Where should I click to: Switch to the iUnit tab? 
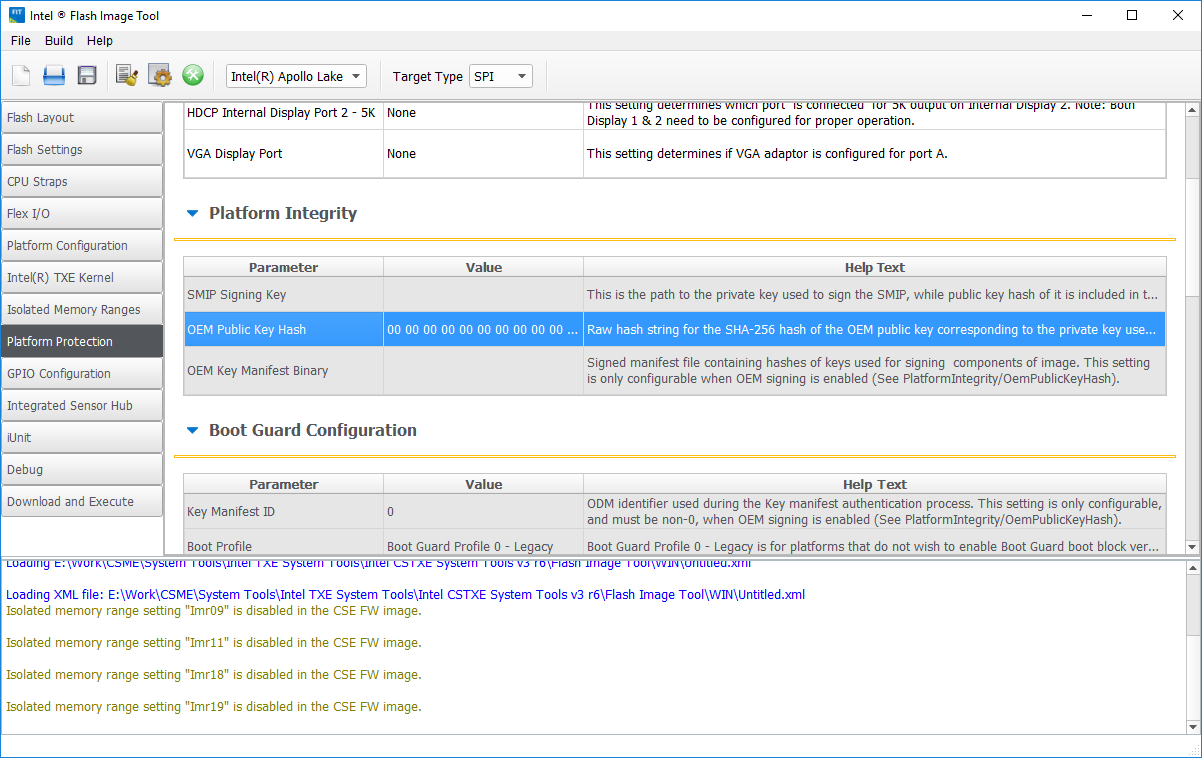click(82, 438)
